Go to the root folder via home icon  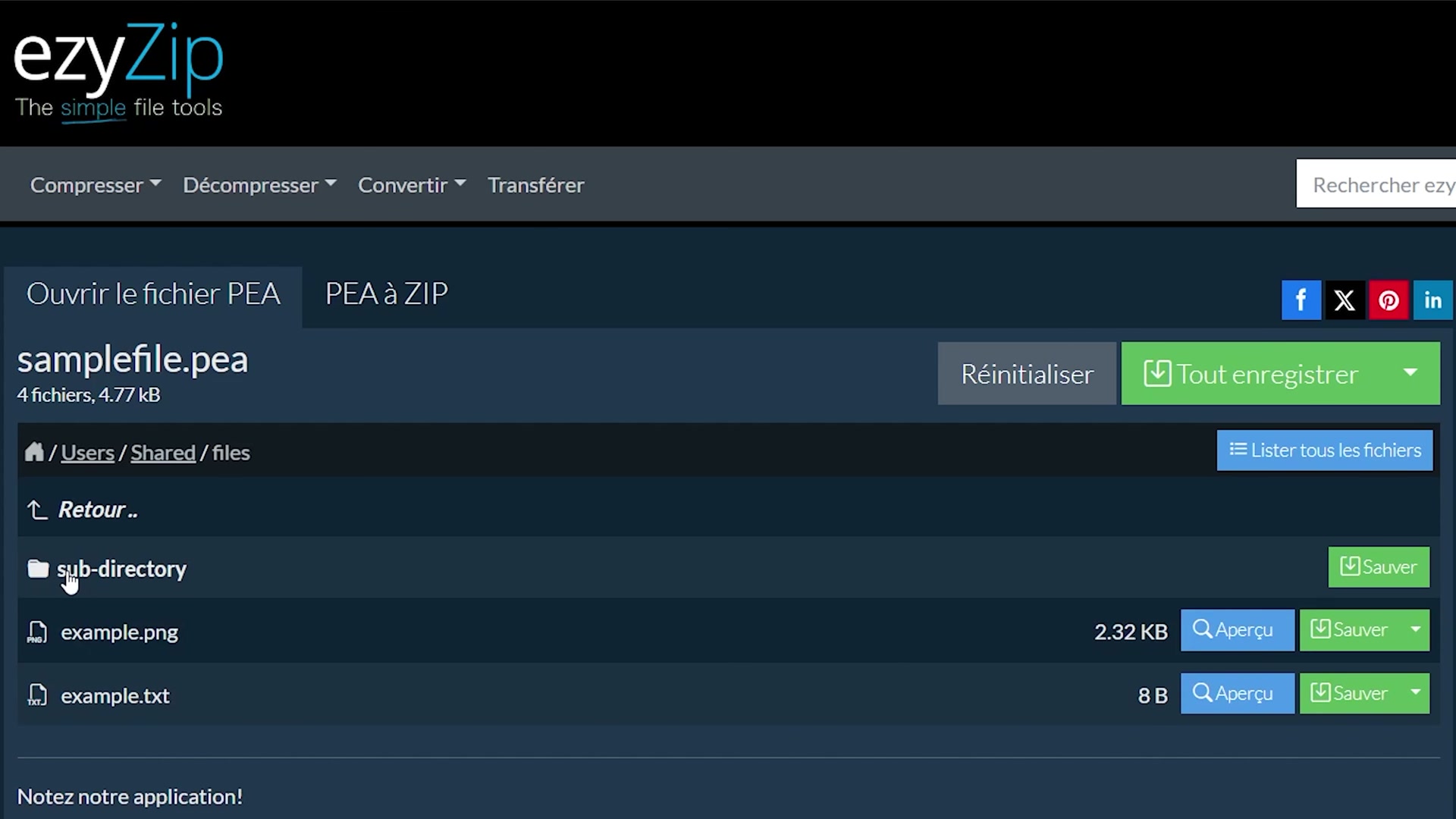click(x=34, y=452)
